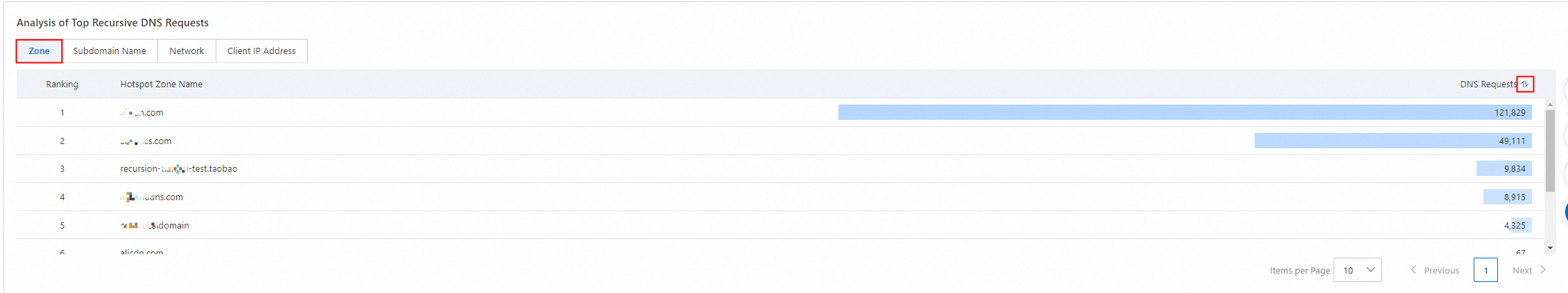
Task: Select the Zone tab
Action: click(x=39, y=51)
